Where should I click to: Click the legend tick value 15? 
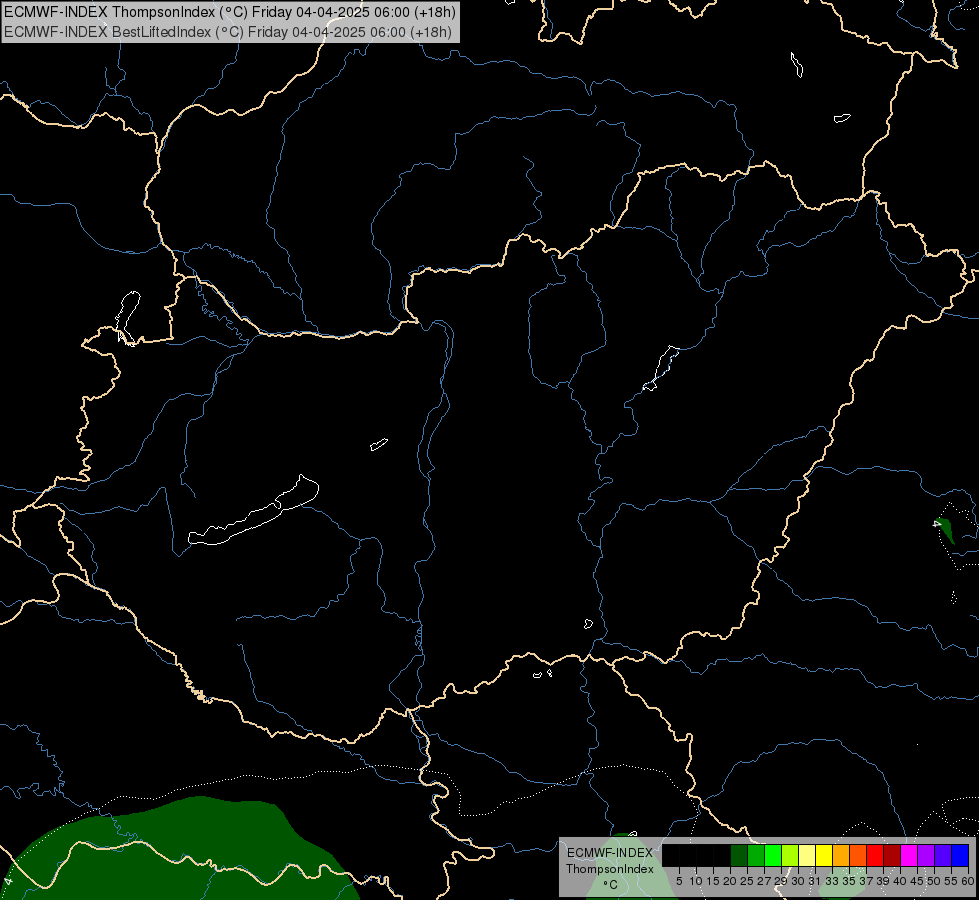click(713, 881)
